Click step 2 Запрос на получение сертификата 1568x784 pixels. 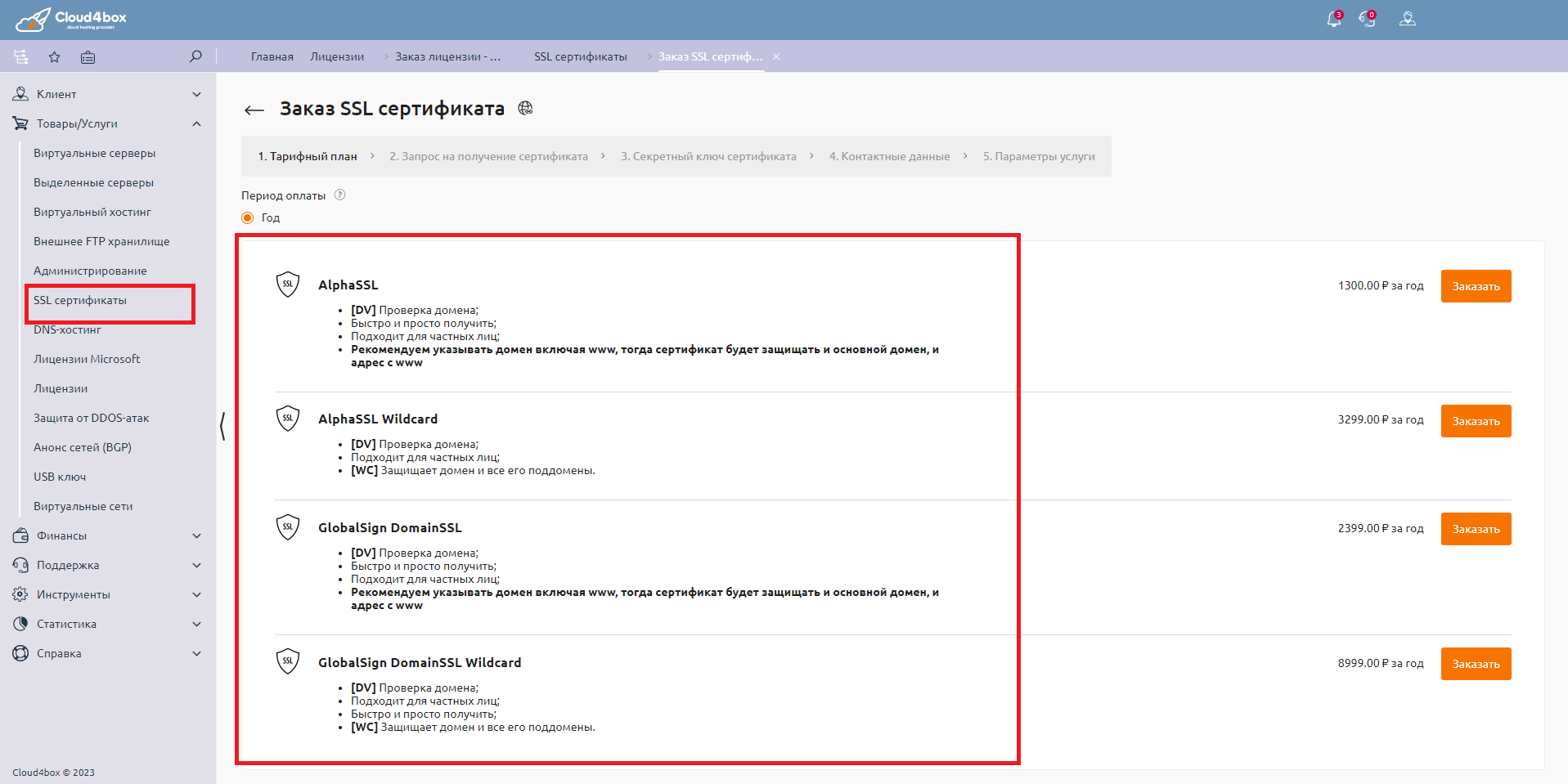(x=488, y=156)
